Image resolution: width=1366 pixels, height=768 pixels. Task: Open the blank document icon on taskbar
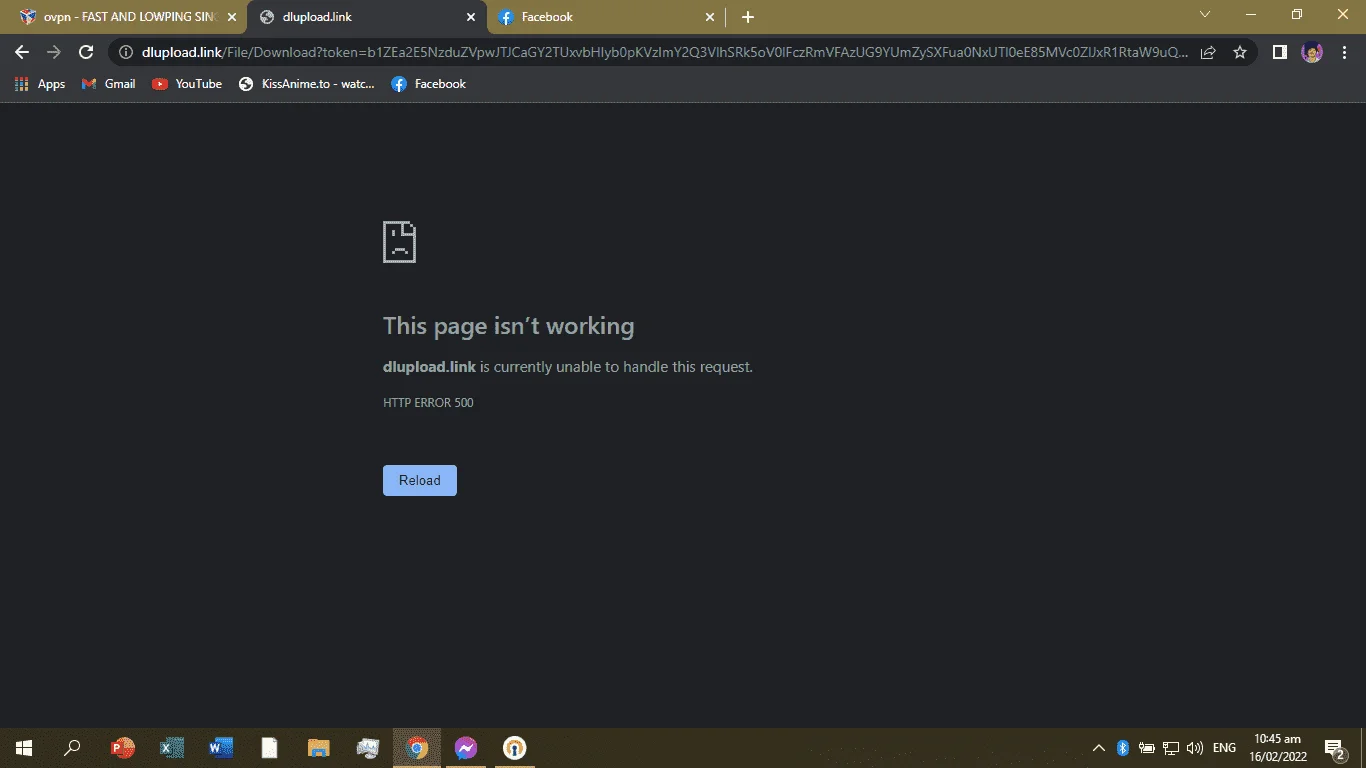click(x=270, y=748)
